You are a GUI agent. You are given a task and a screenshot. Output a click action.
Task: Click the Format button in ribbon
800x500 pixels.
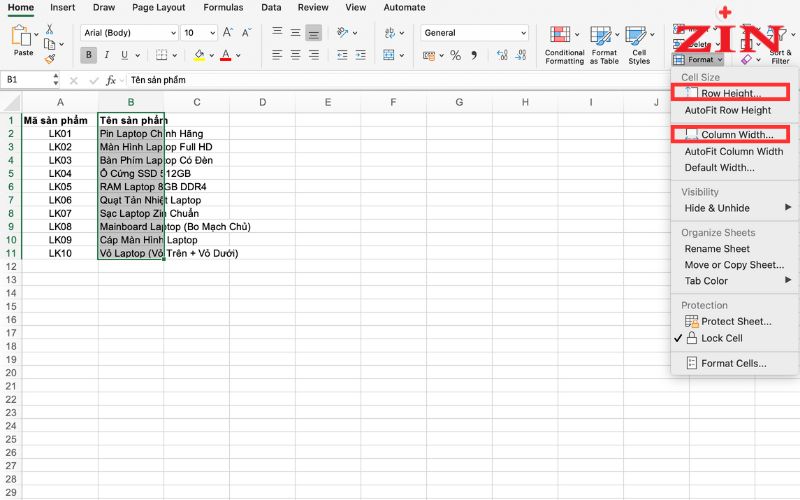tap(697, 60)
